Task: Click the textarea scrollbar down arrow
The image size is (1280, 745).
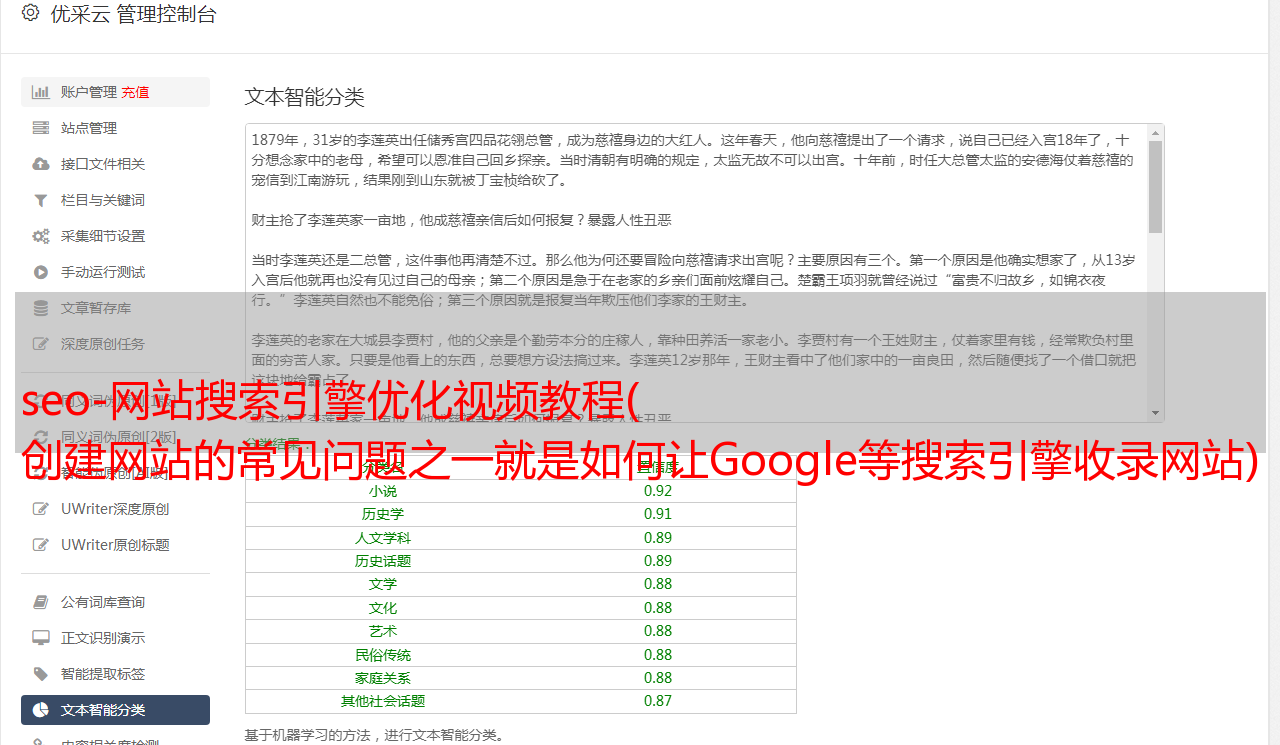Action: 1155,413
